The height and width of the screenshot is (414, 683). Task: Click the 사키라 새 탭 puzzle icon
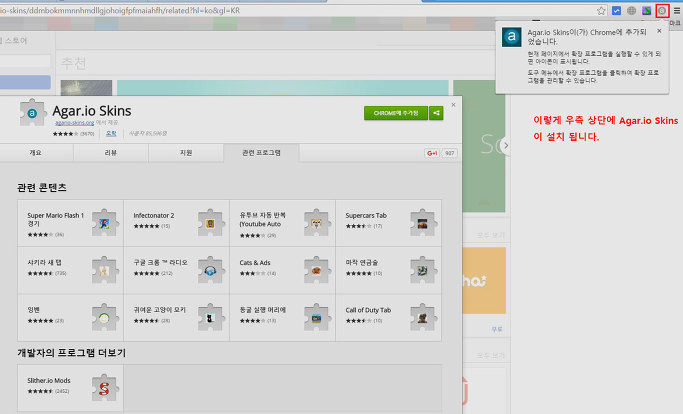coord(104,271)
